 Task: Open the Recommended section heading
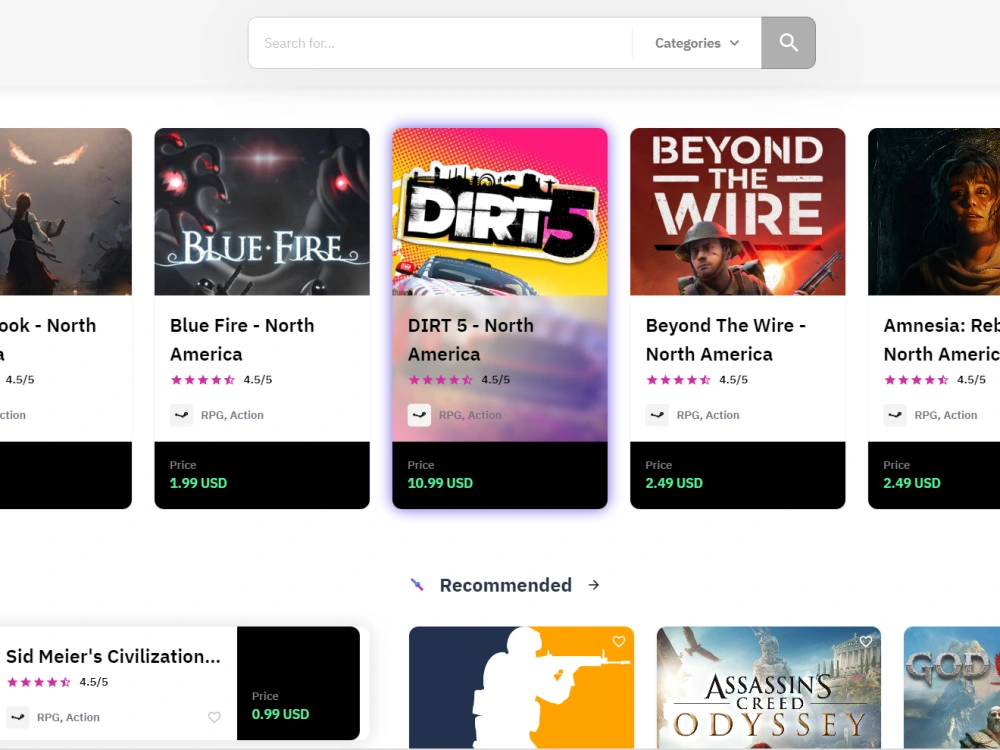click(x=506, y=585)
